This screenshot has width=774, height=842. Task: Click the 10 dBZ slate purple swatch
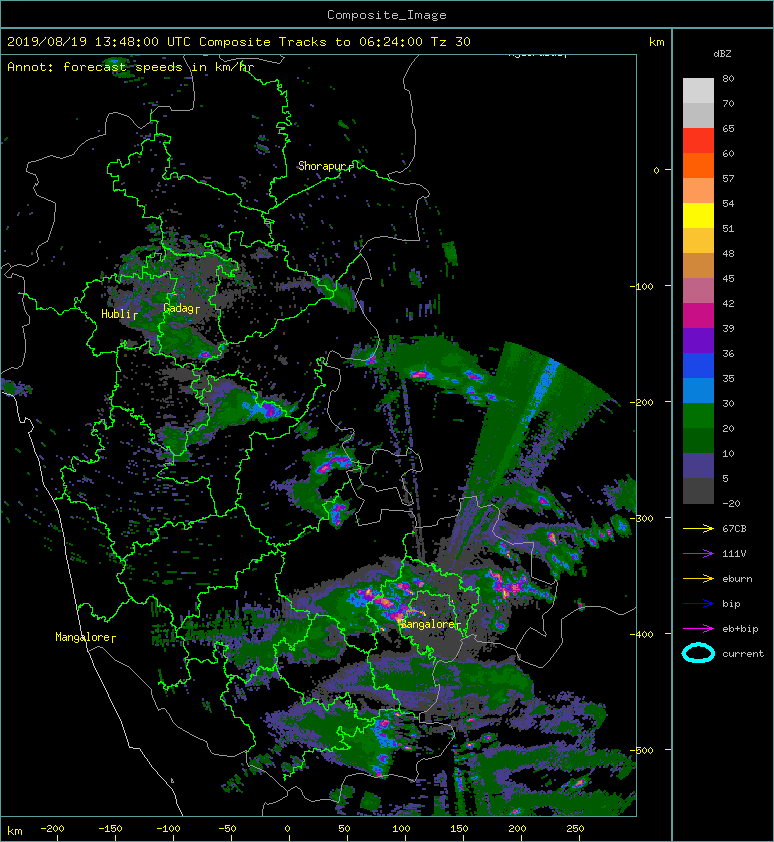(x=698, y=465)
